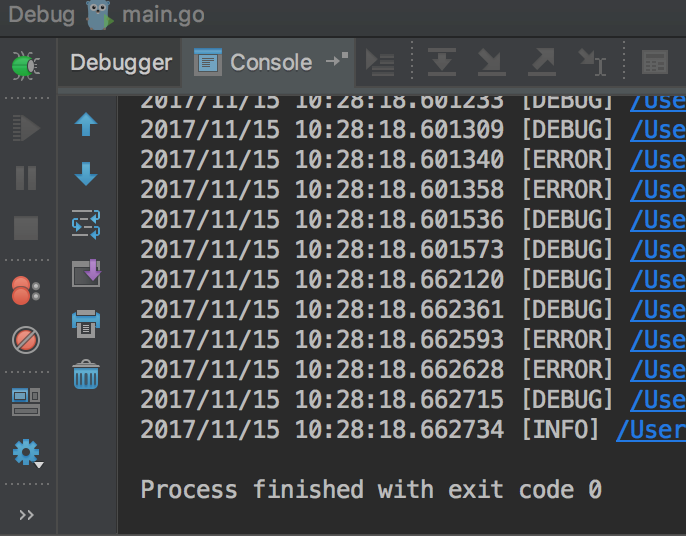Open the debug settings gear dropdown

25,453
